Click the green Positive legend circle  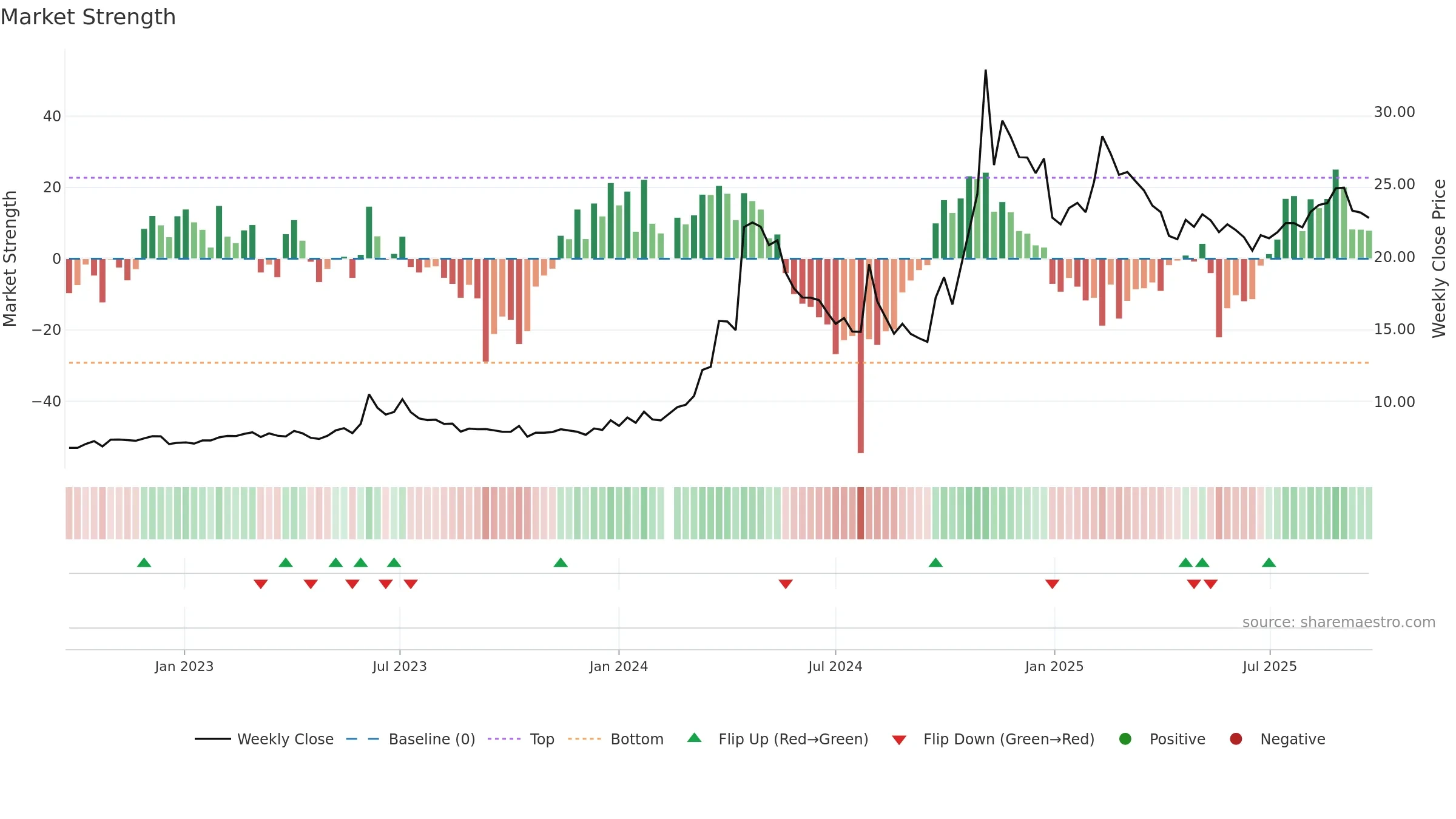point(1125,739)
